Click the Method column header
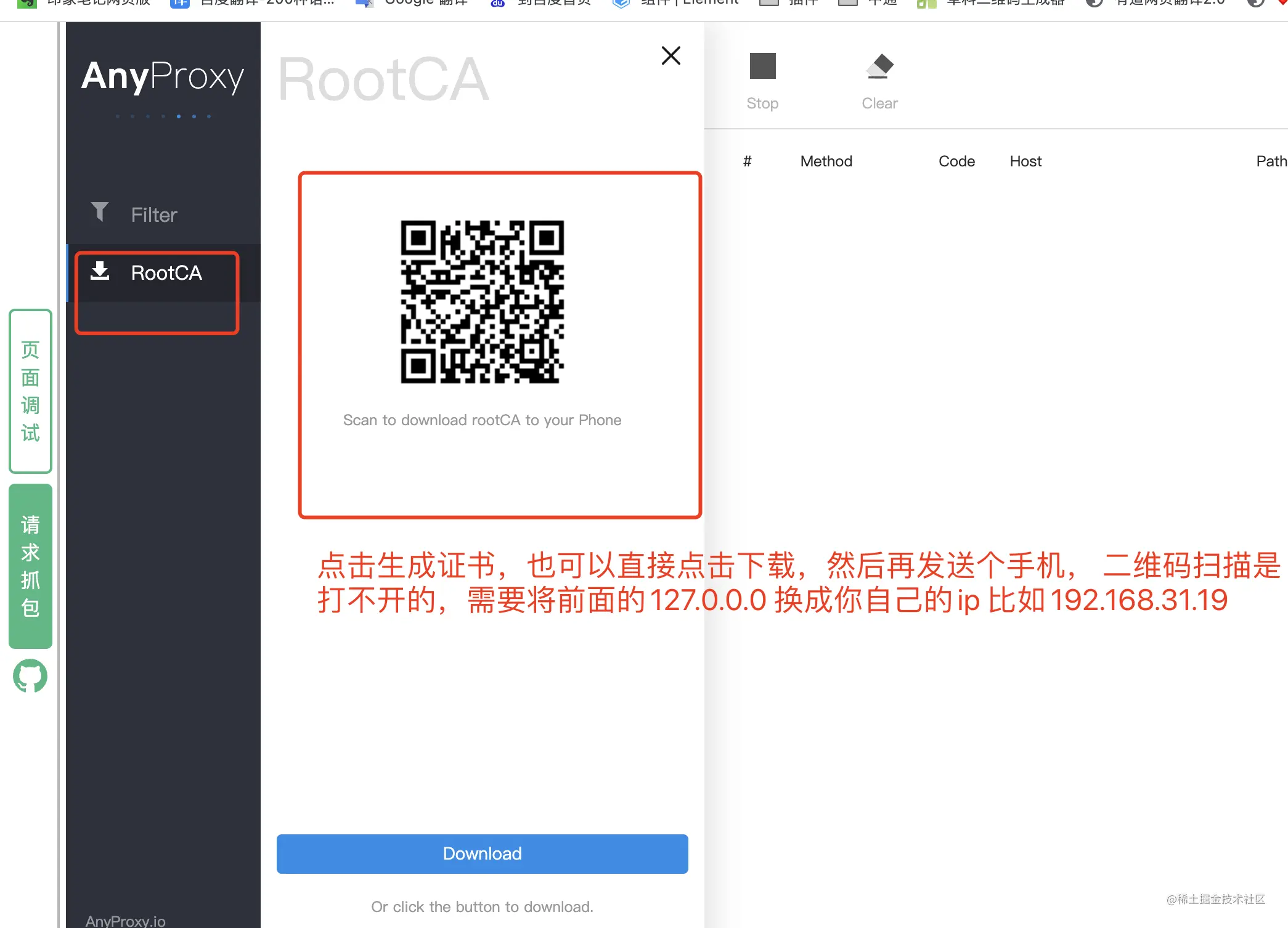 [826, 161]
